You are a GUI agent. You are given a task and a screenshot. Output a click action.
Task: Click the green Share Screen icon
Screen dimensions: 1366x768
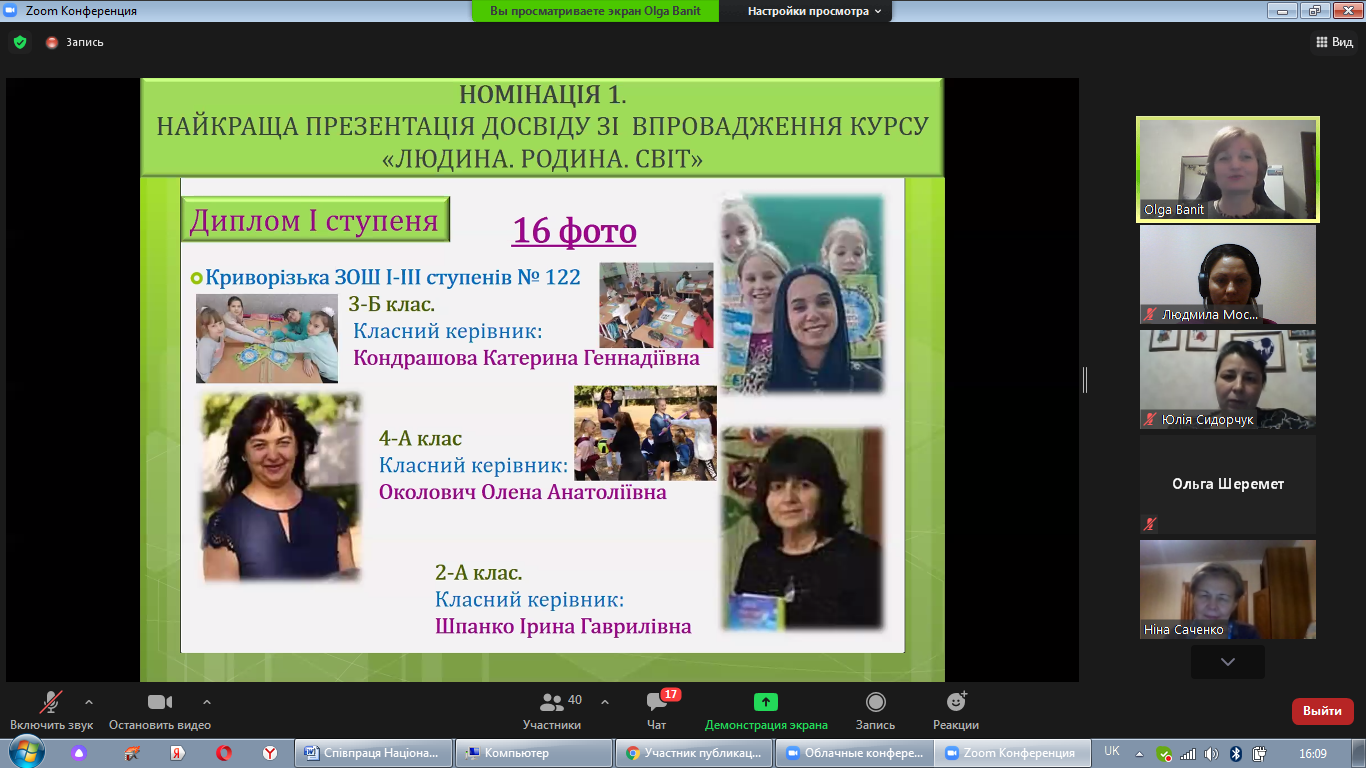(766, 702)
